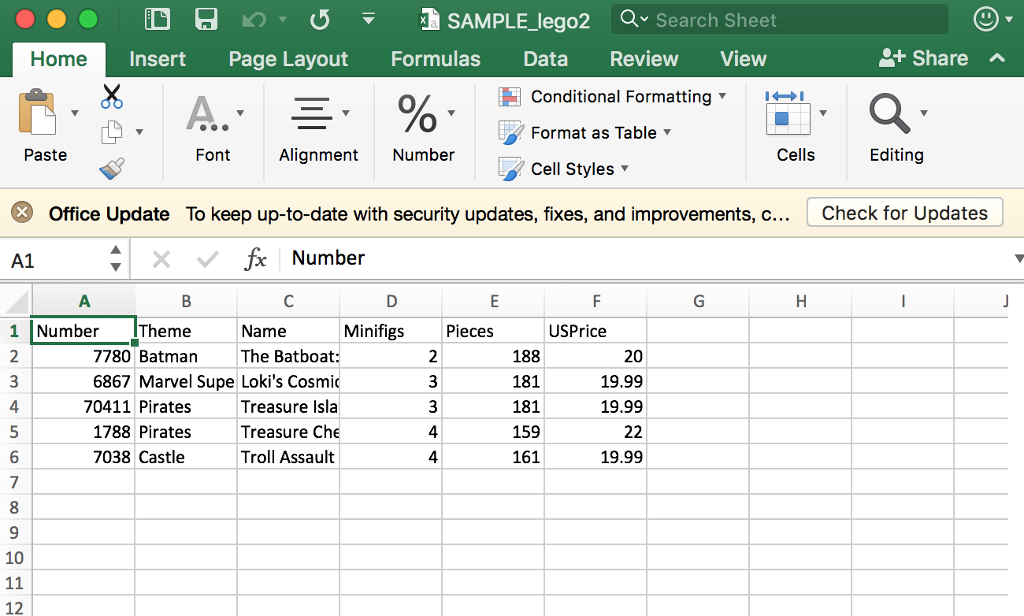The image size is (1024, 616).
Task: Expand the Copy options arrow
Action: [x=139, y=132]
